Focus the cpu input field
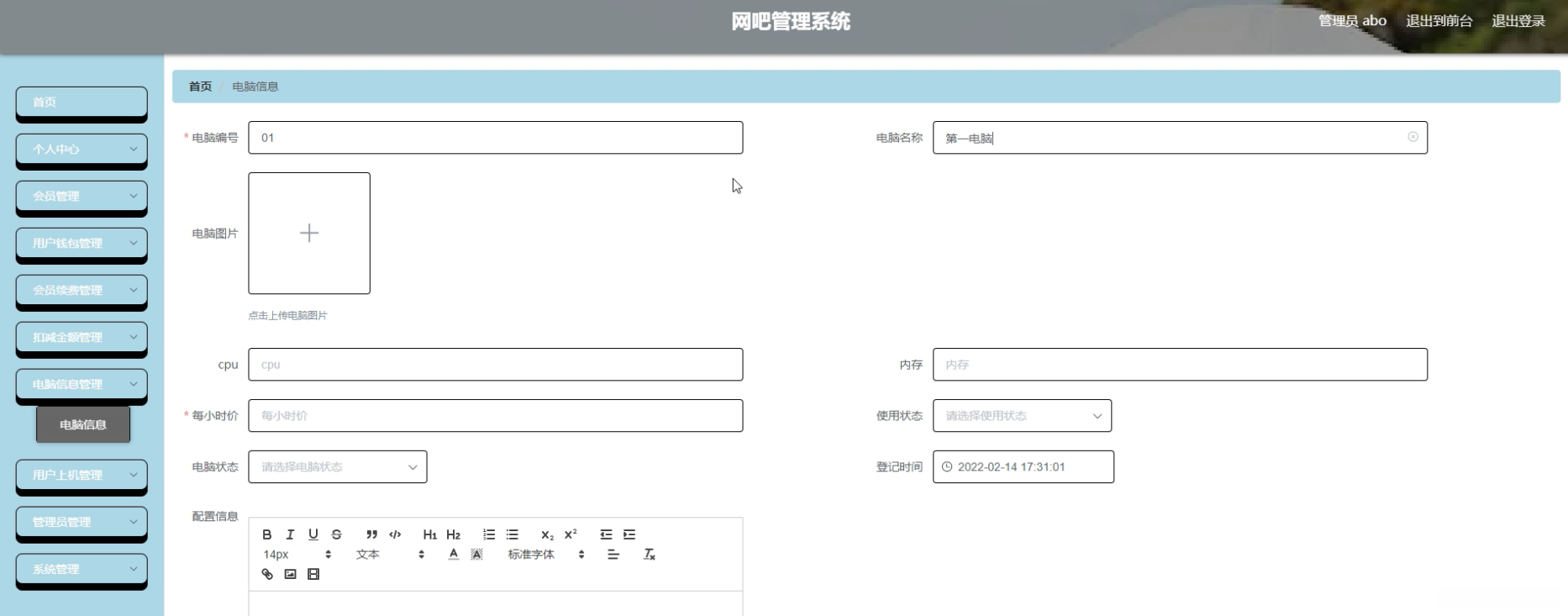This screenshot has width=1568, height=616. (x=496, y=365)
